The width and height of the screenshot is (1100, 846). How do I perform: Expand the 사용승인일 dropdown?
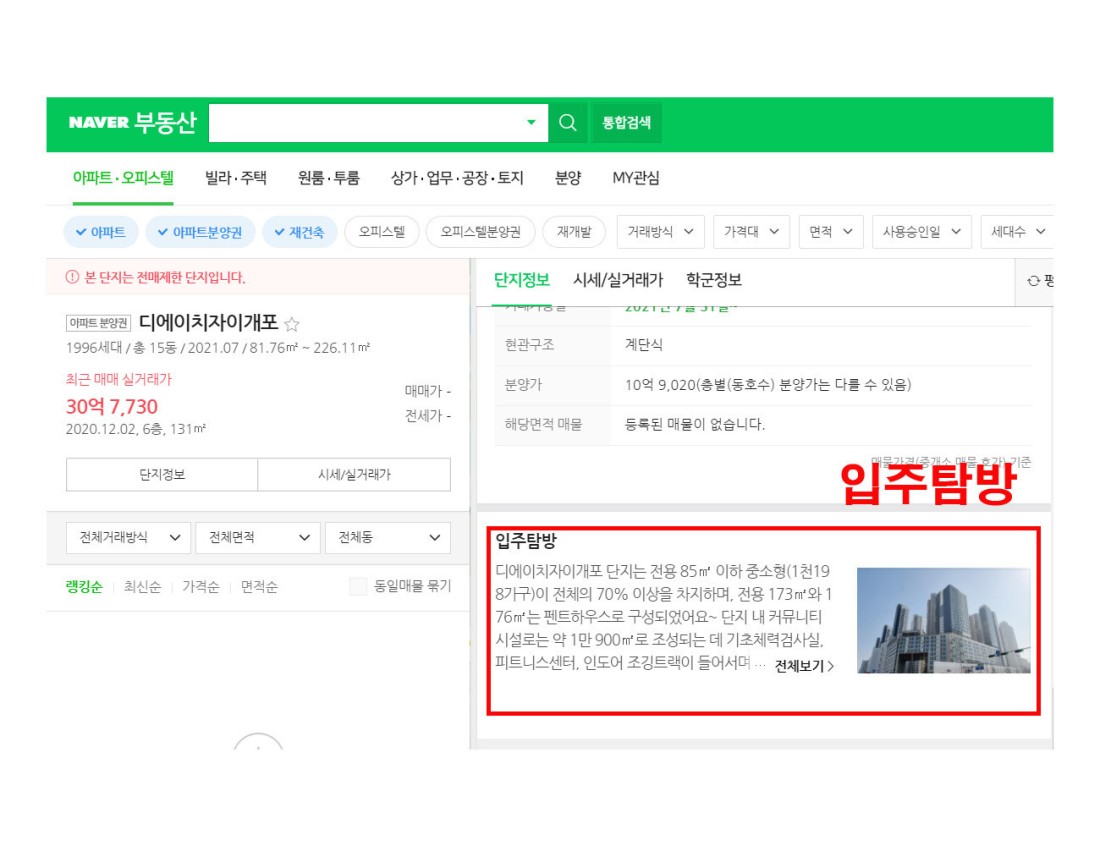coord(922,232)
